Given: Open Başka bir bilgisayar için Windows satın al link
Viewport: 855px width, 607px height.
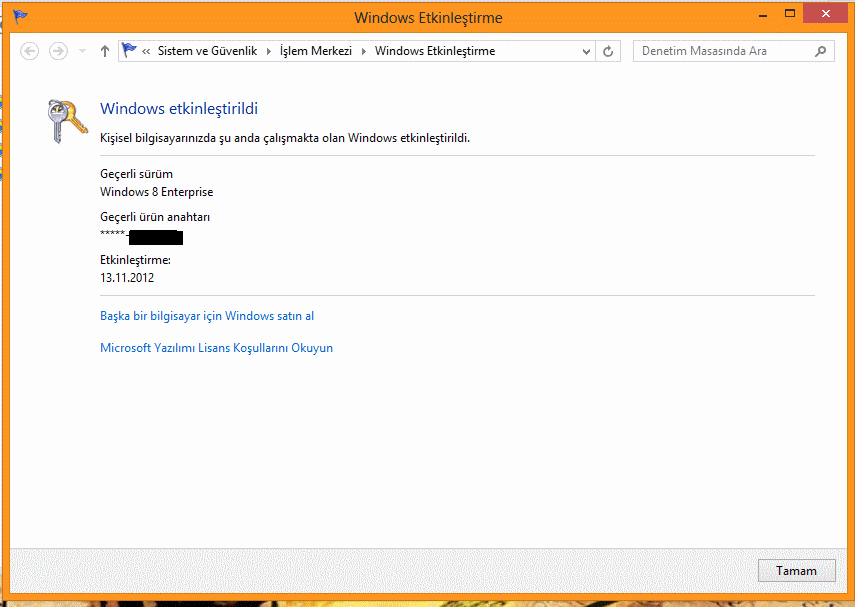Looking at the screenshot, I should coord(207,316).
